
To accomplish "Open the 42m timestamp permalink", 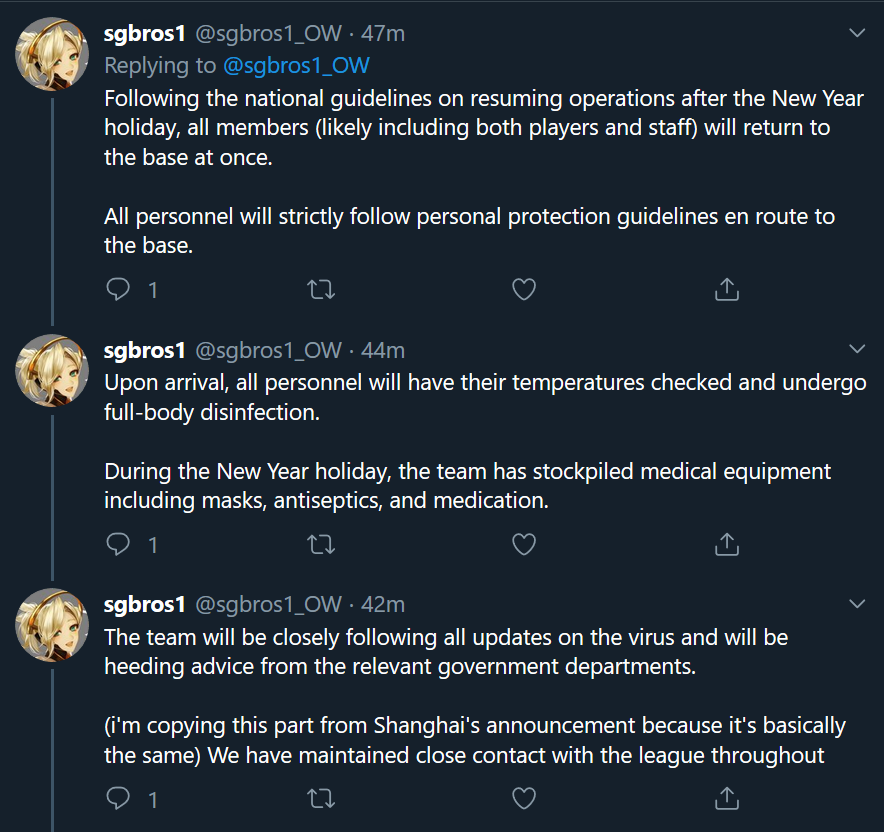I will click(383, 604).
